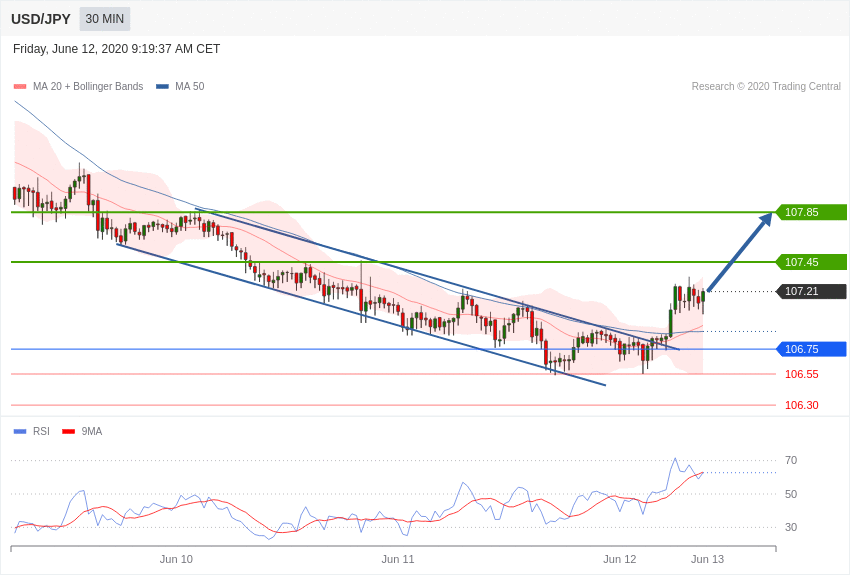Click the 106.55 red support label
Image resolution: width=850 pixels, height=576 pixels.
801,374
